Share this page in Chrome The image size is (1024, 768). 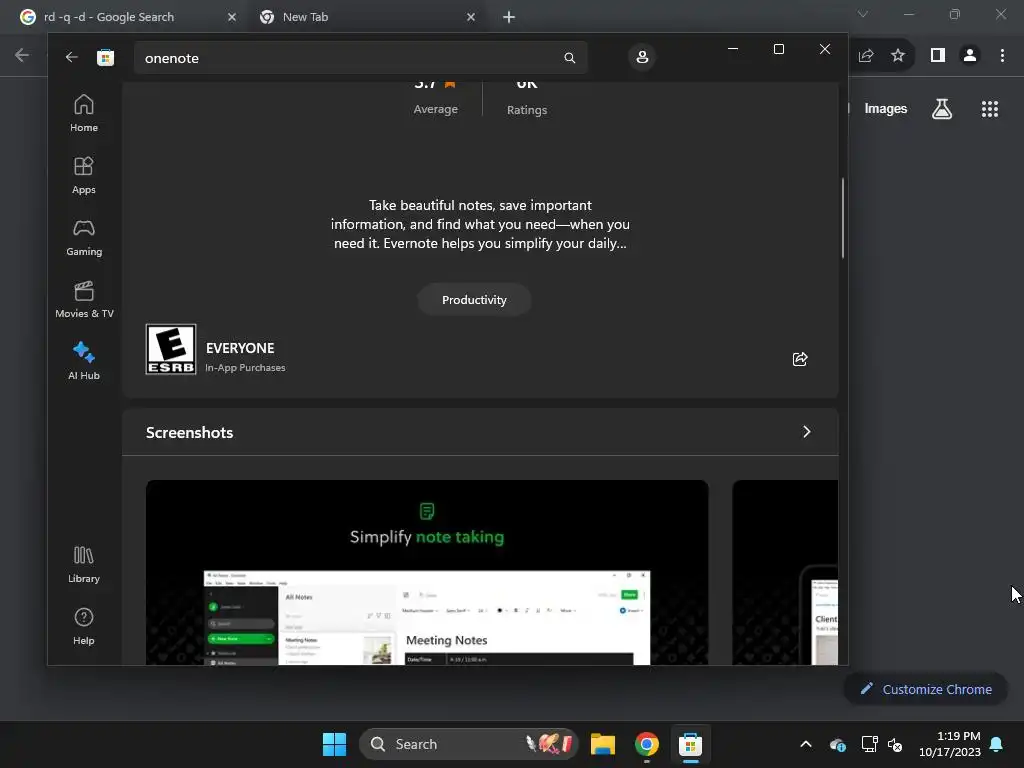[x=866, y=56]
